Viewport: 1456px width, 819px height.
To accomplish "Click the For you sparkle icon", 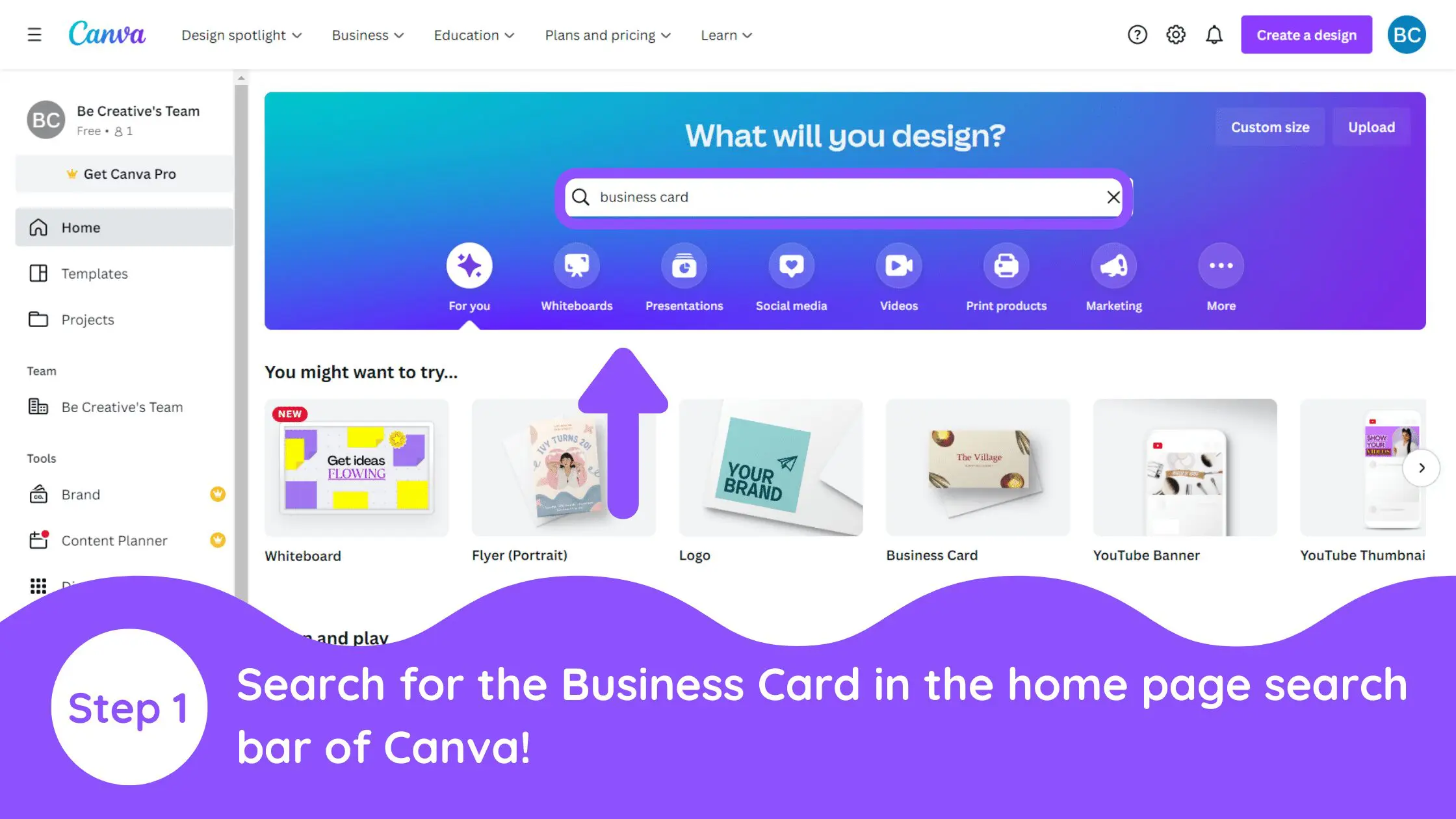I will (x=469, y=265).
